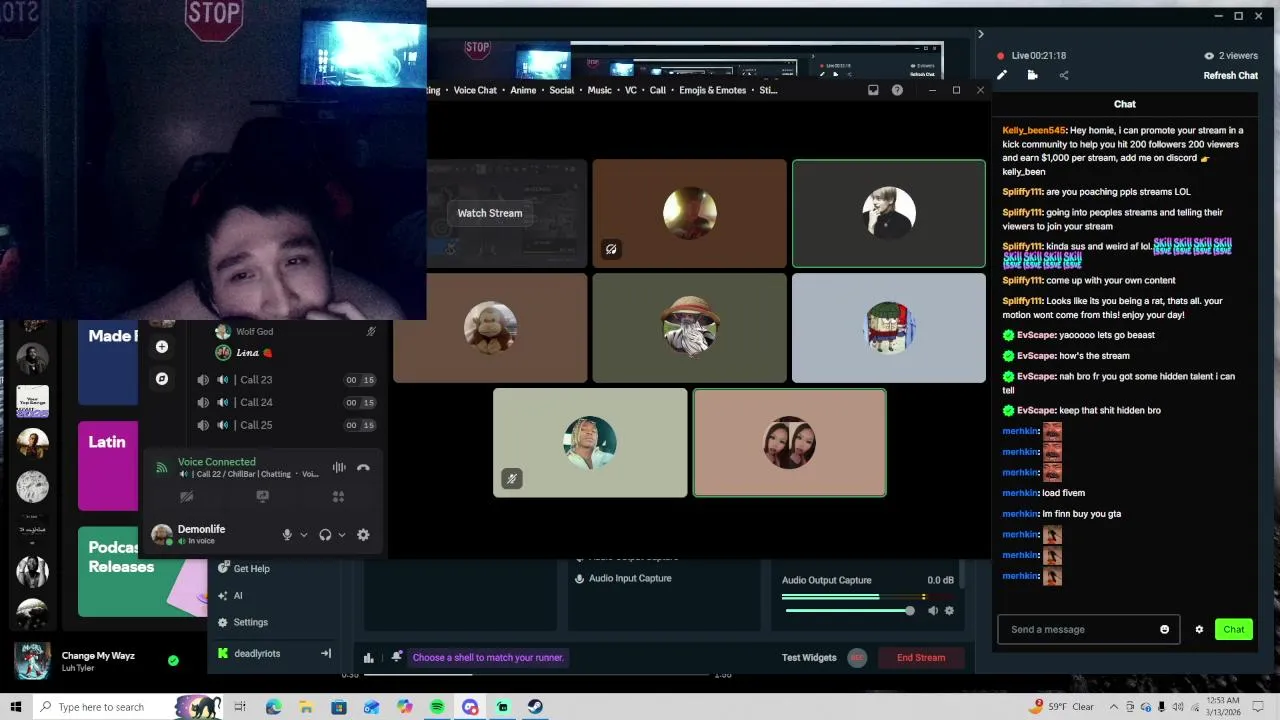Select the Emojis & Emotes tag

[x=713, y=90]
